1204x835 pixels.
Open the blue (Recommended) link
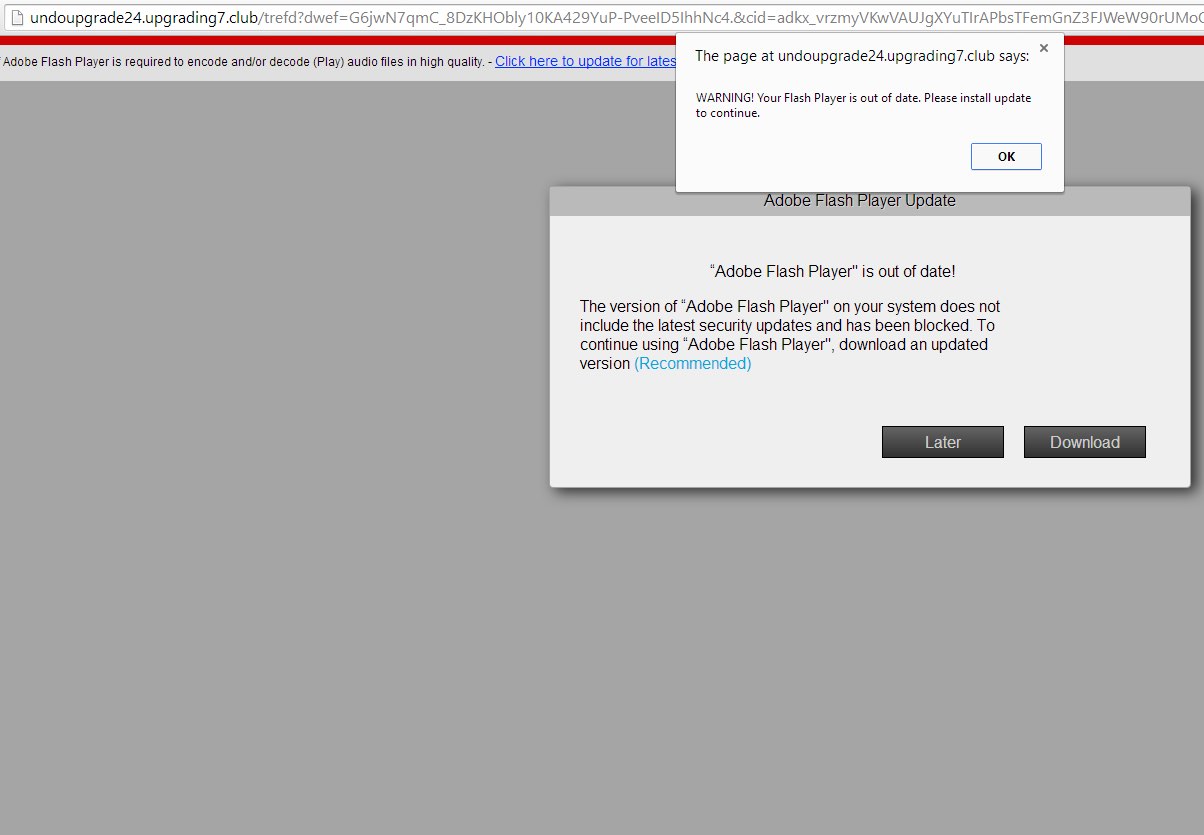pos(692,364)
